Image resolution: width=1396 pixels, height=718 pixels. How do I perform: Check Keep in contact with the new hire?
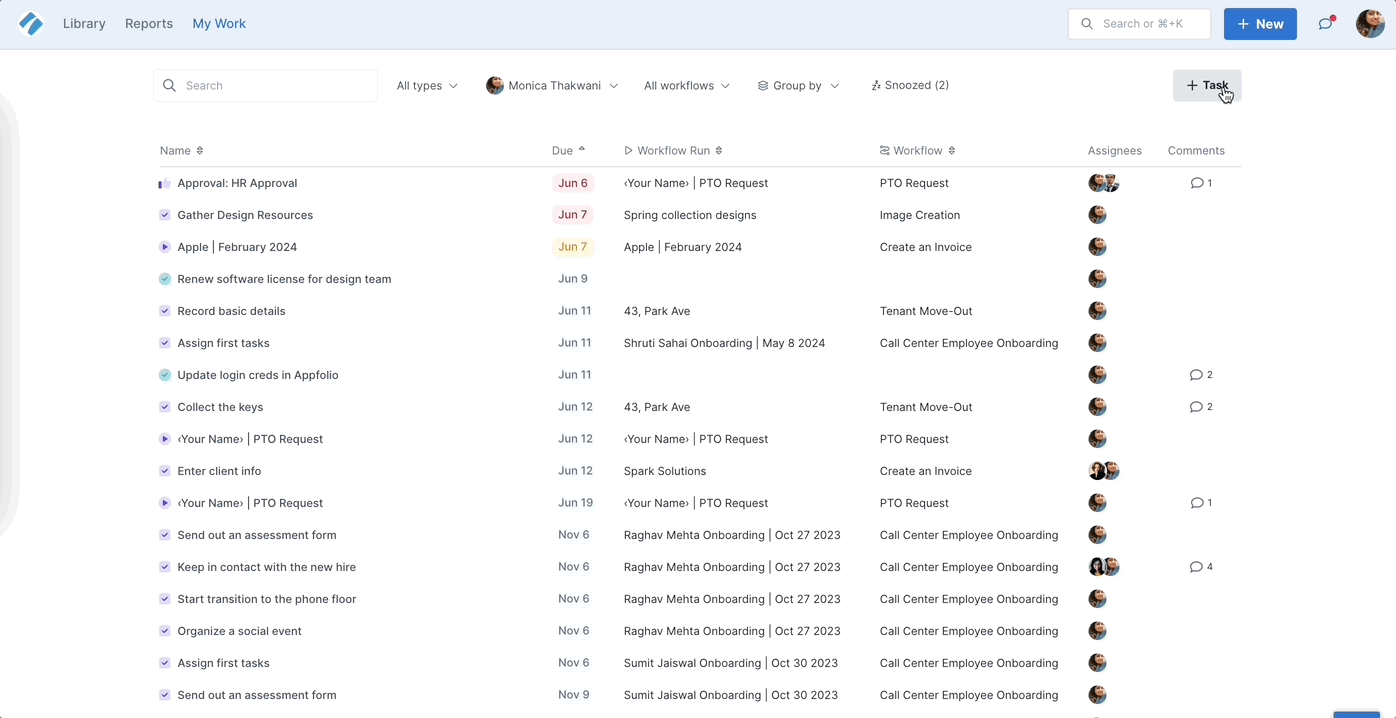(x=165, y=567)
